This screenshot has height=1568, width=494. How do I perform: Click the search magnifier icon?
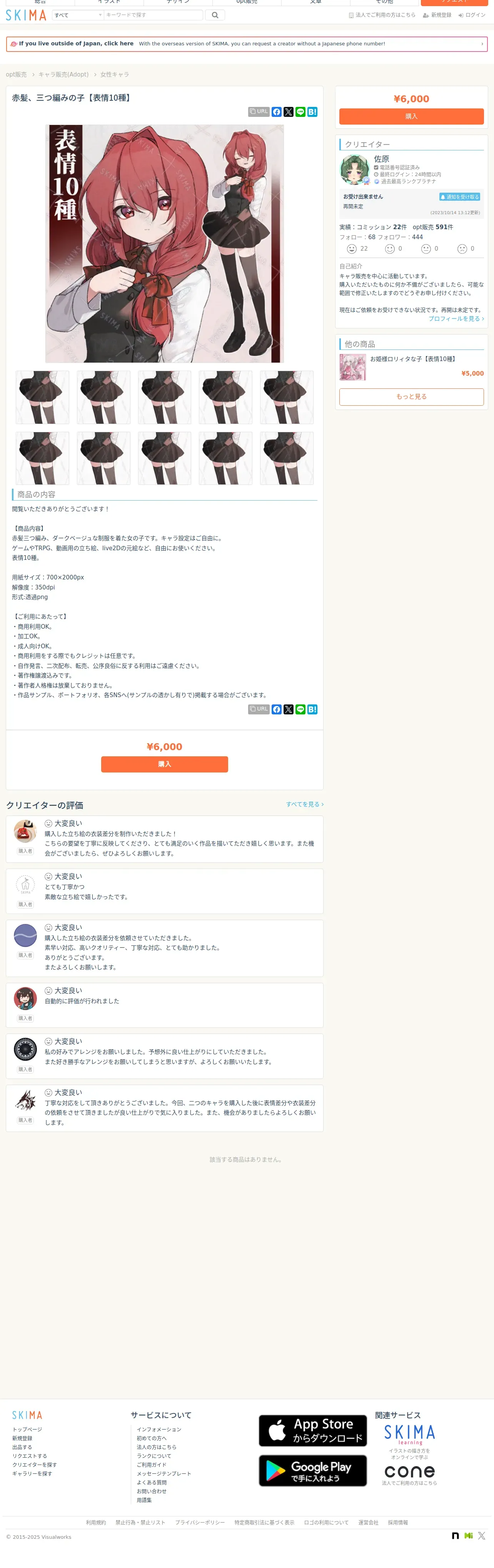click(x=215, y=15)
